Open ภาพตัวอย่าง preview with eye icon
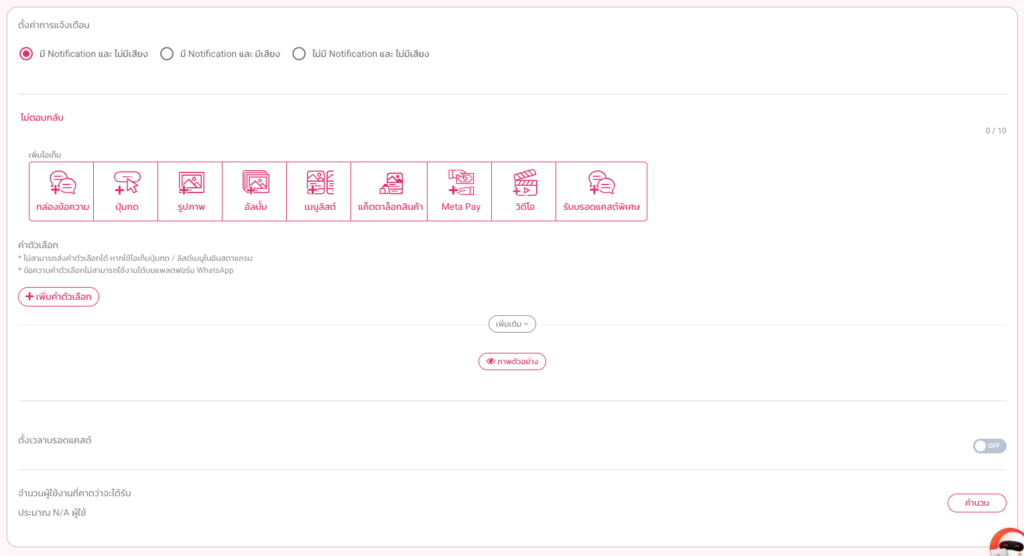The width and height of the screenshot is (1024, 556). click(512, 361)
